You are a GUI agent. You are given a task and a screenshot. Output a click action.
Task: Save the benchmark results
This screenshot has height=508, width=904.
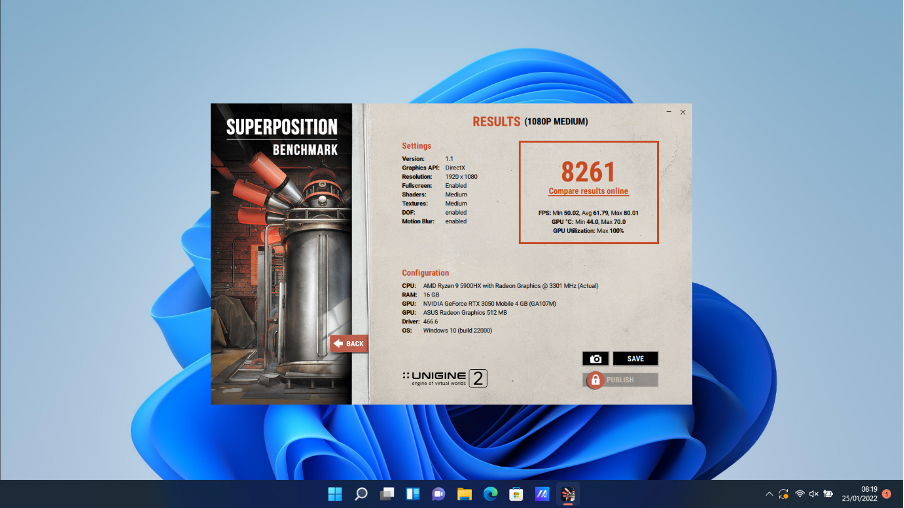[x=635, y=359]
